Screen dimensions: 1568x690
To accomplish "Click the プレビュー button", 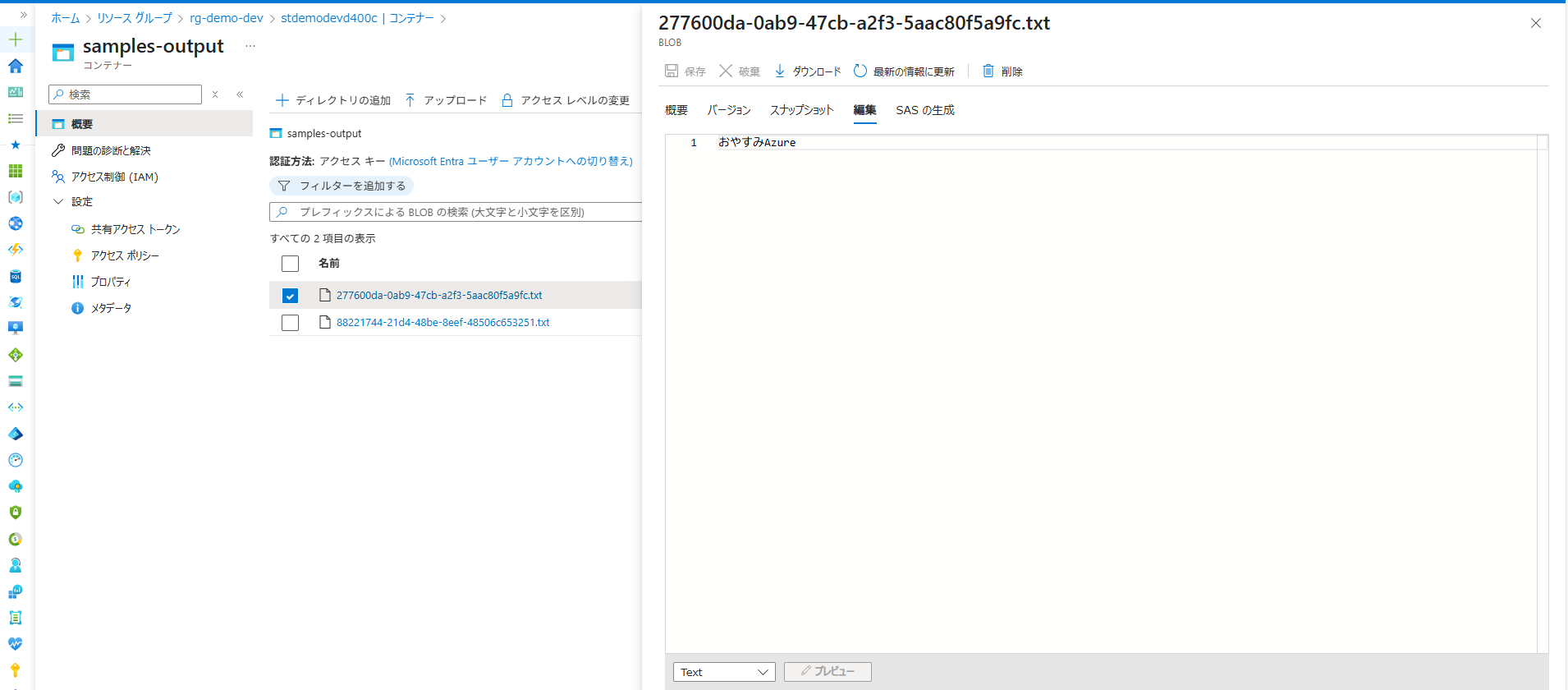I will (x=828, y=672).
